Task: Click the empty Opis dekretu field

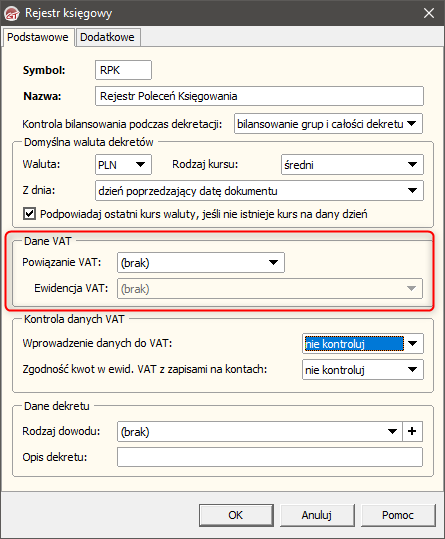Action: pos(270,457)
